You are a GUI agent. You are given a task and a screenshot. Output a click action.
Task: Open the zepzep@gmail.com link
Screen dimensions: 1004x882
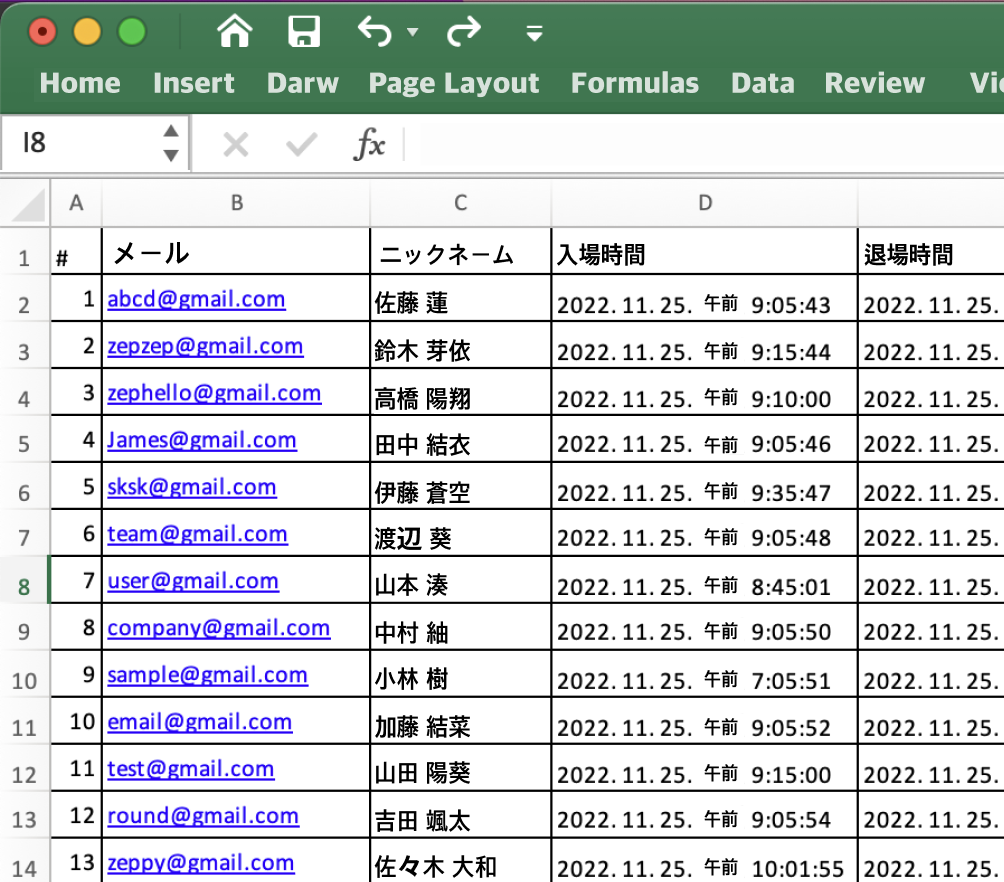pyautogui.click(x=205, y=346)
